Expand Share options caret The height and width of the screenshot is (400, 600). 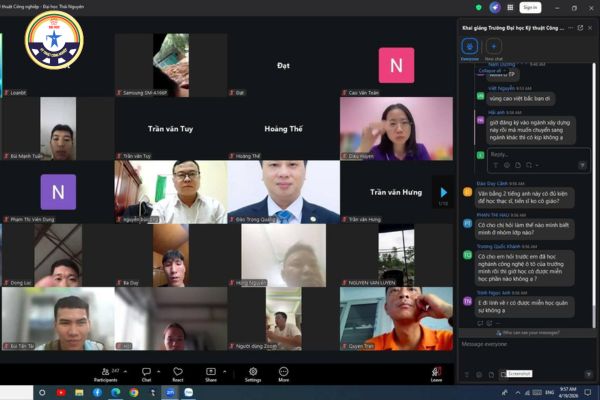point(225,371)
